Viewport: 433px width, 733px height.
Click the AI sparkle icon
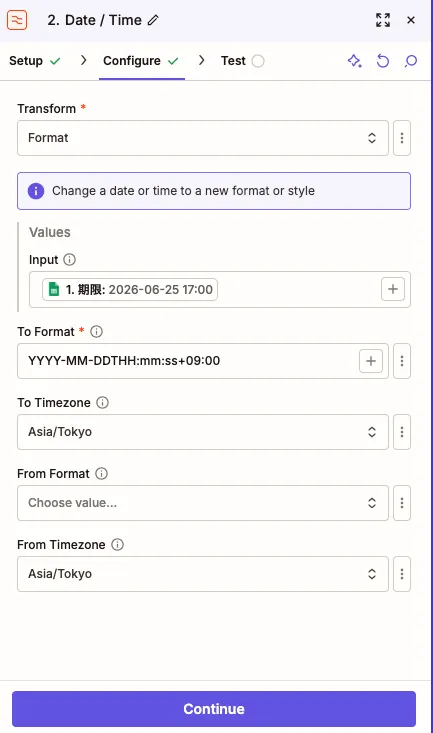tap(354, 61)
